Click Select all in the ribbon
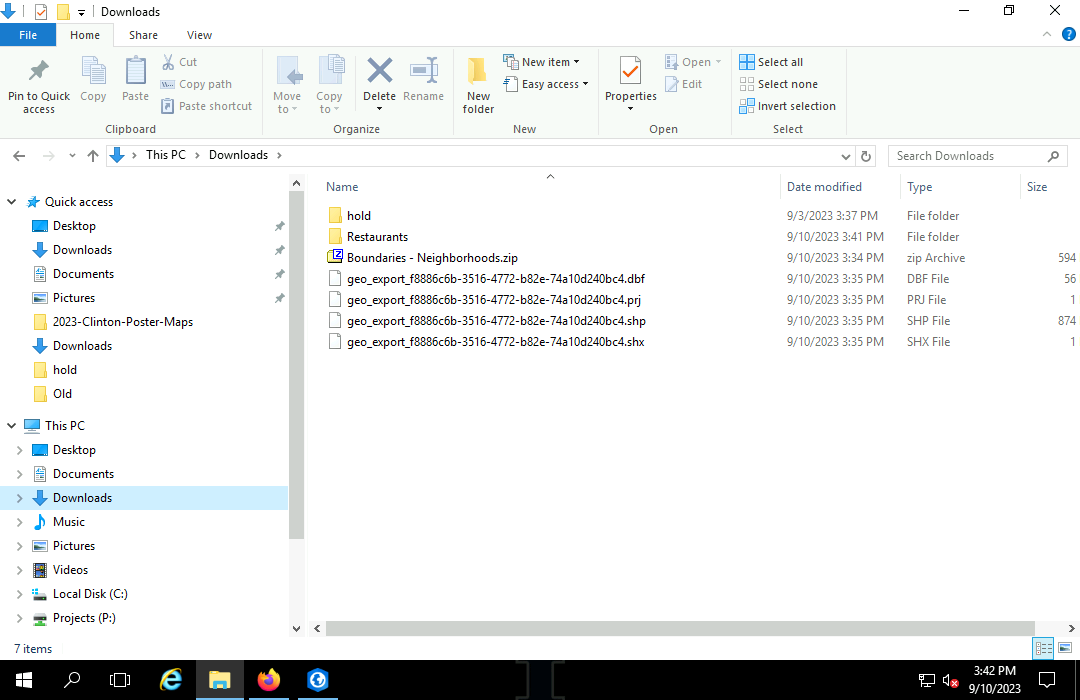 pos(771,62)
